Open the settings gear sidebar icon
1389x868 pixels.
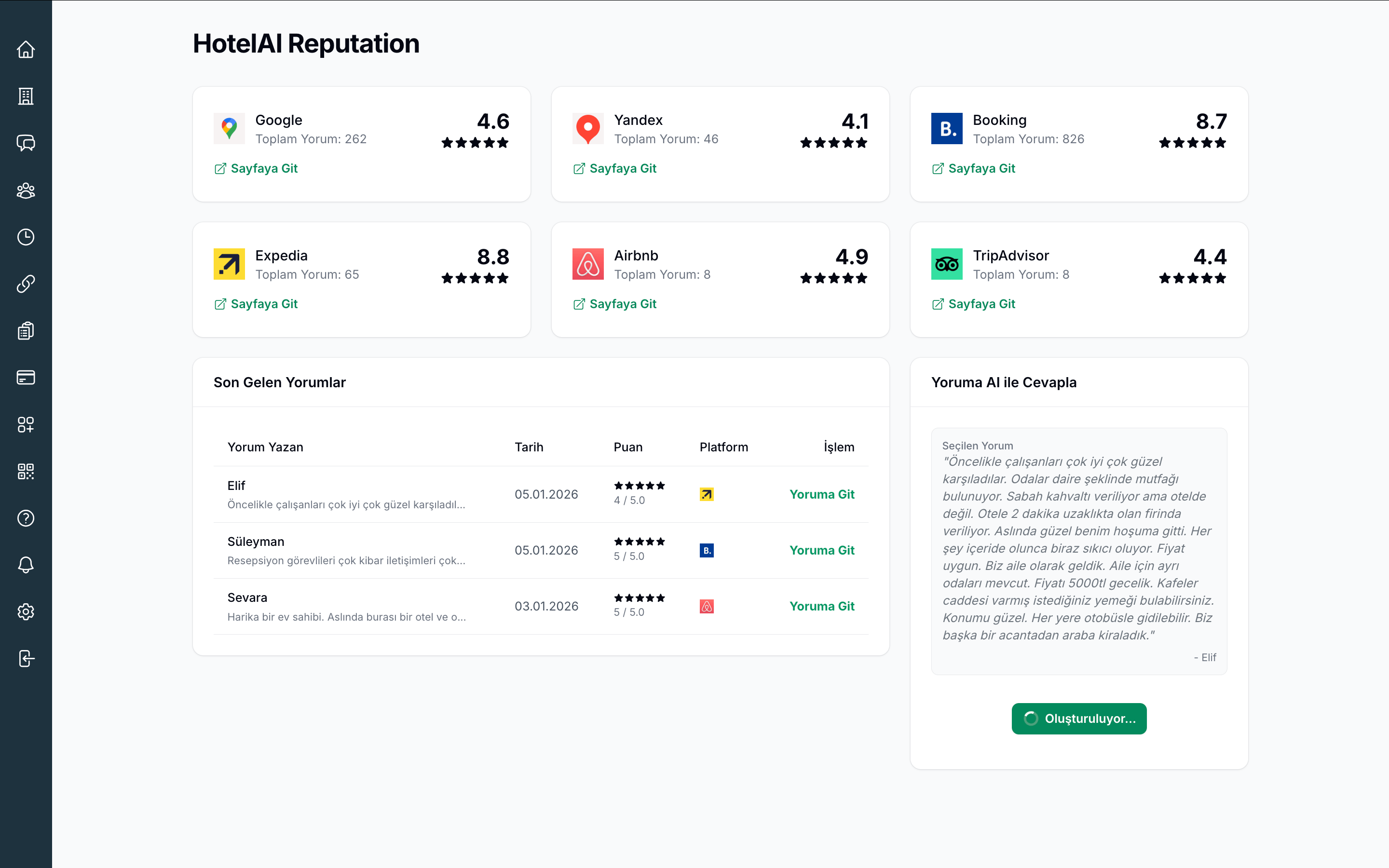26,612
